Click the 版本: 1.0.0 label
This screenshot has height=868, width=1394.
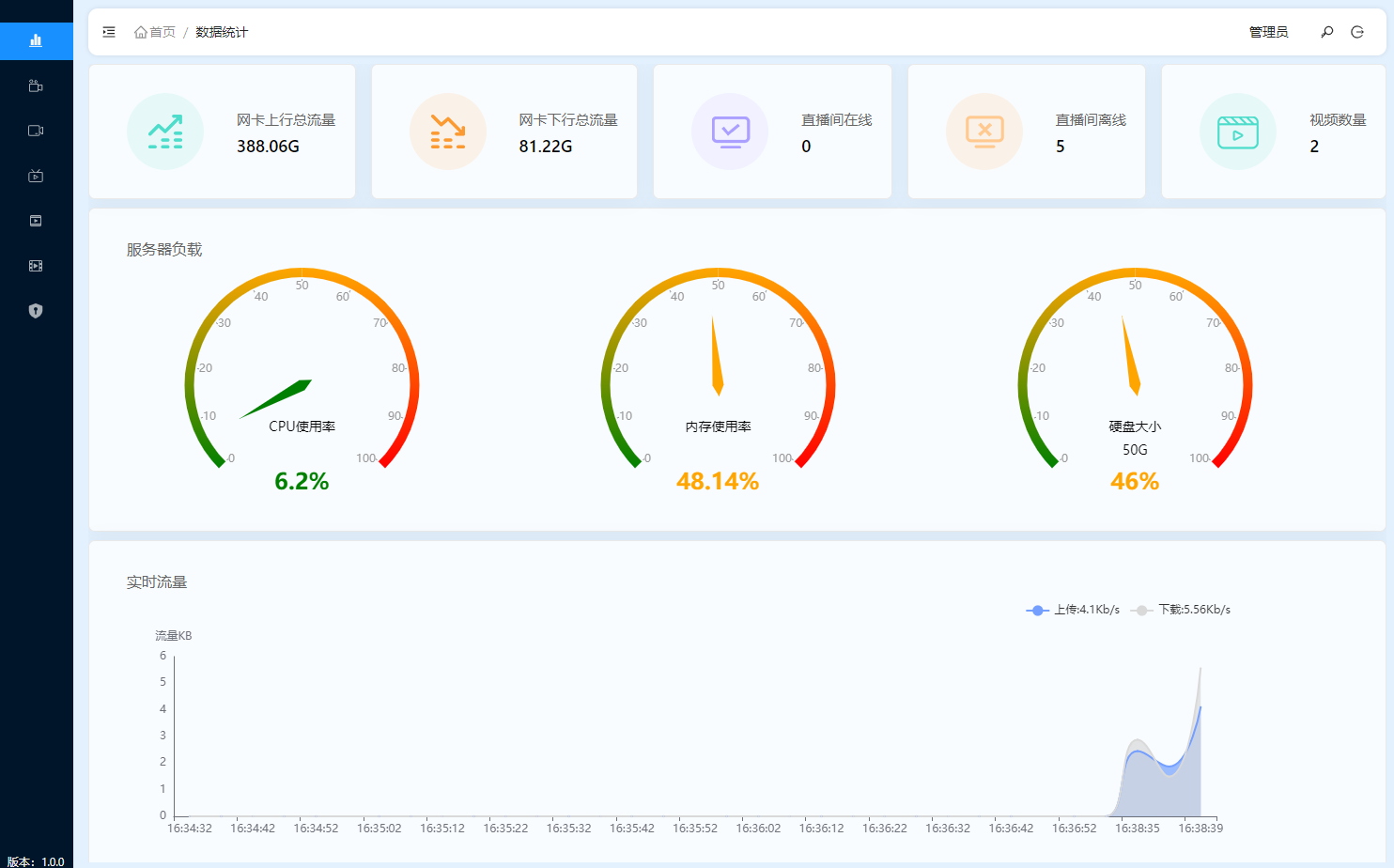(x=36, y=861)
